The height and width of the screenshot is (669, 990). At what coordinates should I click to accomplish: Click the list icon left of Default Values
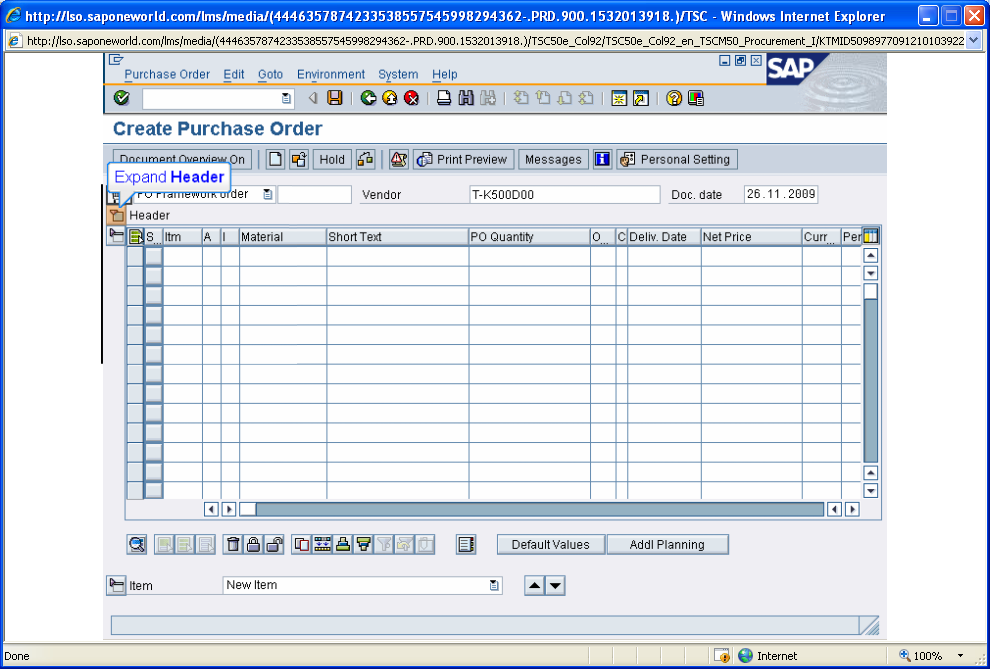[x=466, y=544]
